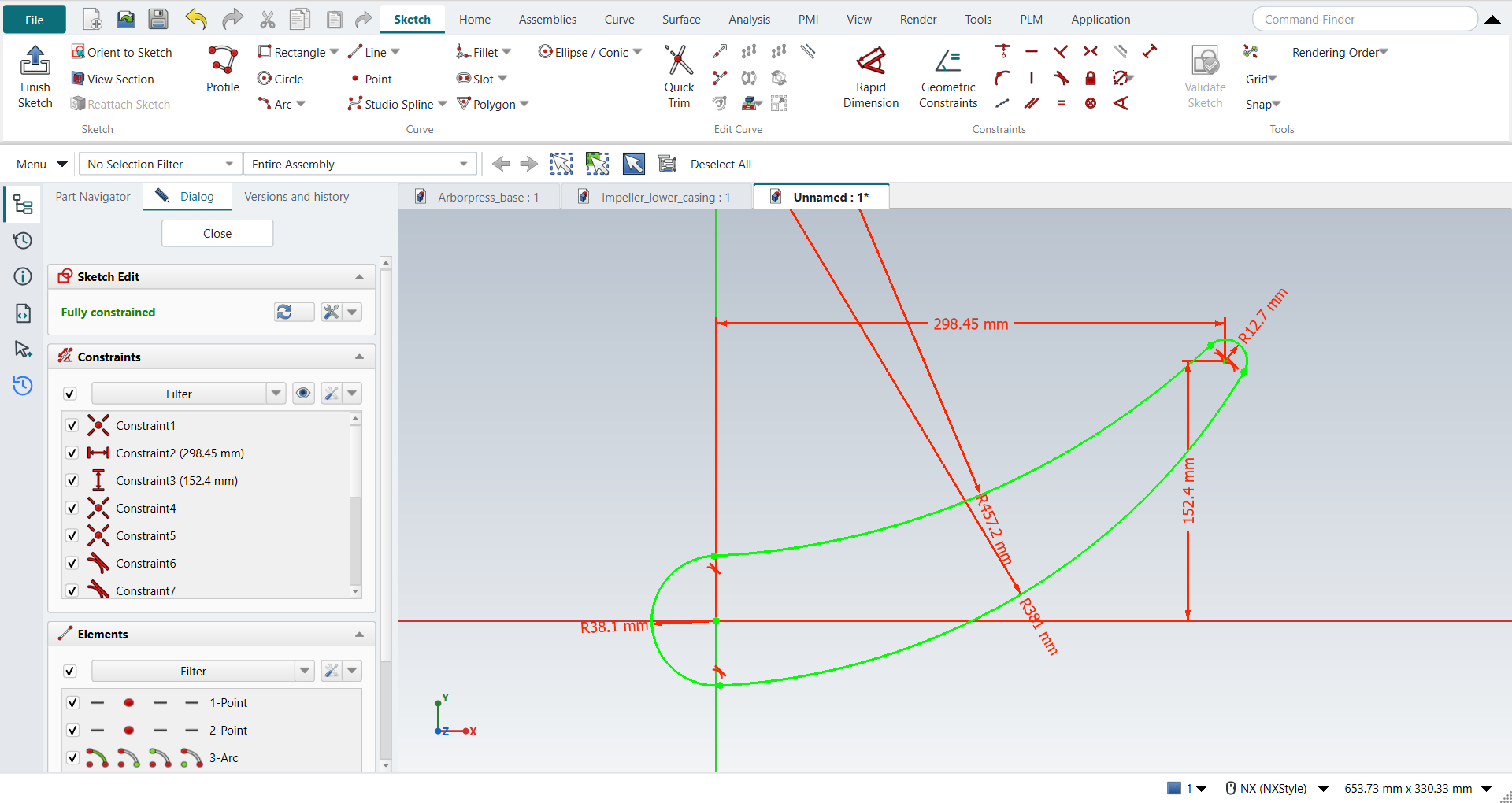Viewport: 1512px width, 803px height.
Task: Open the Grid dropdown
Action: tap(1261, 79)
